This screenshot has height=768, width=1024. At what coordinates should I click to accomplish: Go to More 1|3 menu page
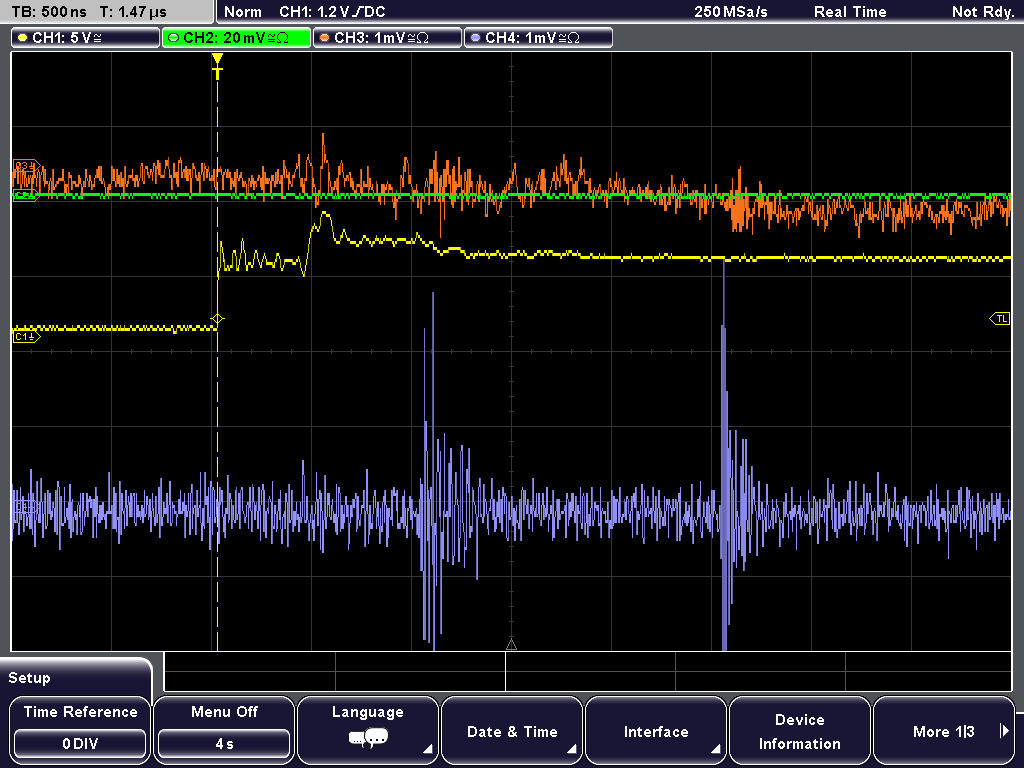tap(944, 729)
